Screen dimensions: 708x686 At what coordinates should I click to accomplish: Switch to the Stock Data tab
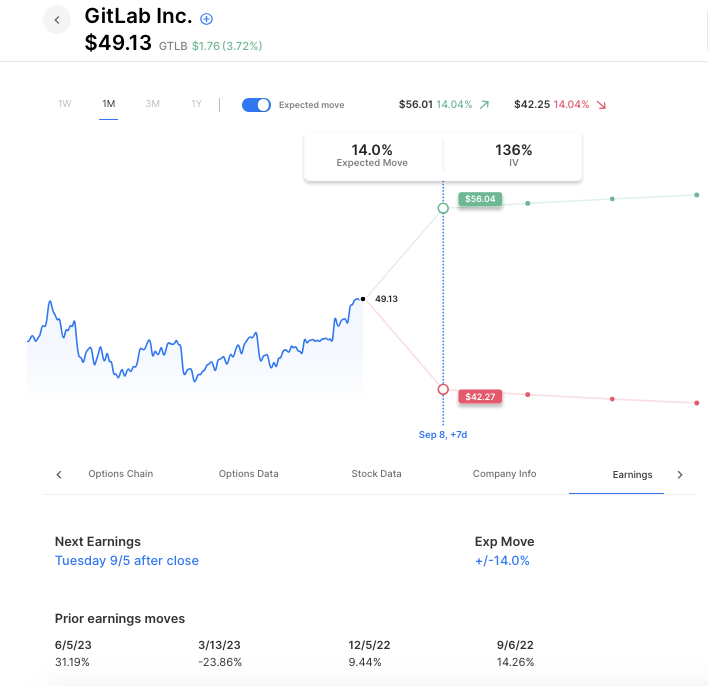coord(376,474)
